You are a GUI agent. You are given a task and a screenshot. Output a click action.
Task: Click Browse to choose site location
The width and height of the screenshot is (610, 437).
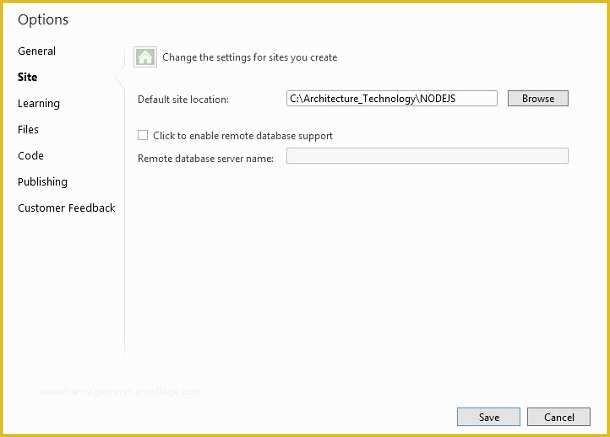[x=538, y=98]
